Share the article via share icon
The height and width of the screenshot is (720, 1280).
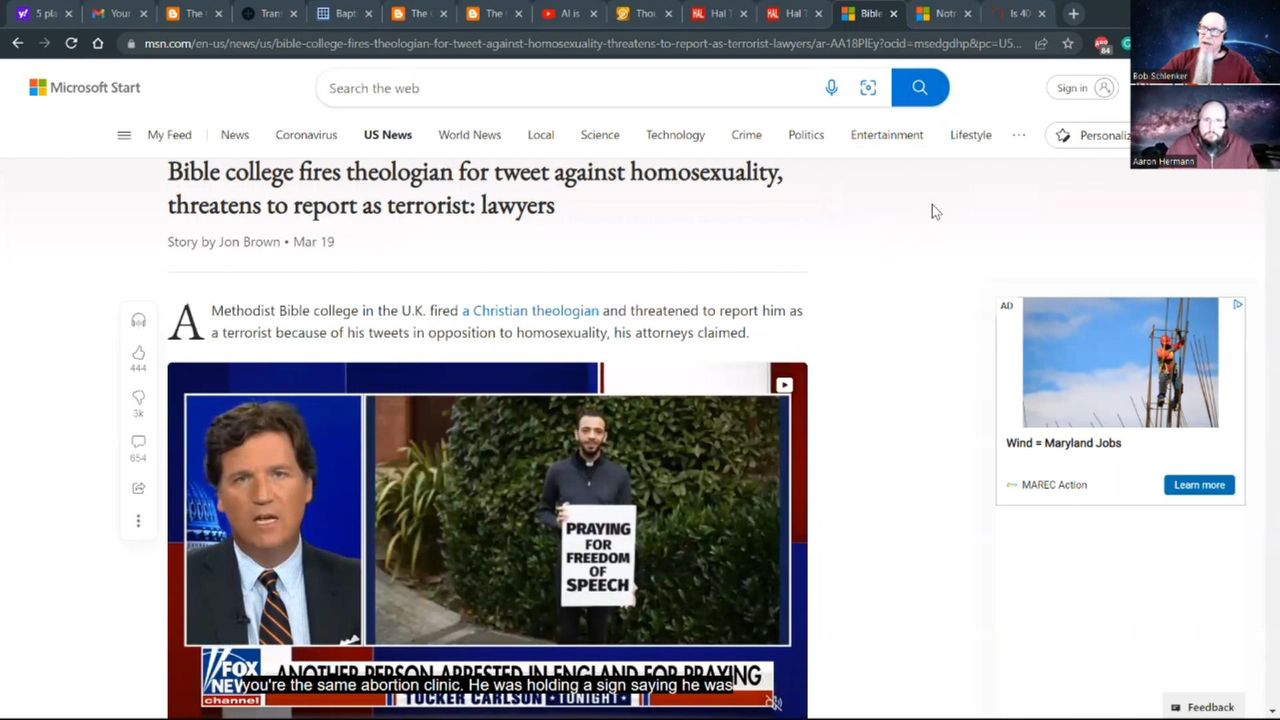click(138, 488)
